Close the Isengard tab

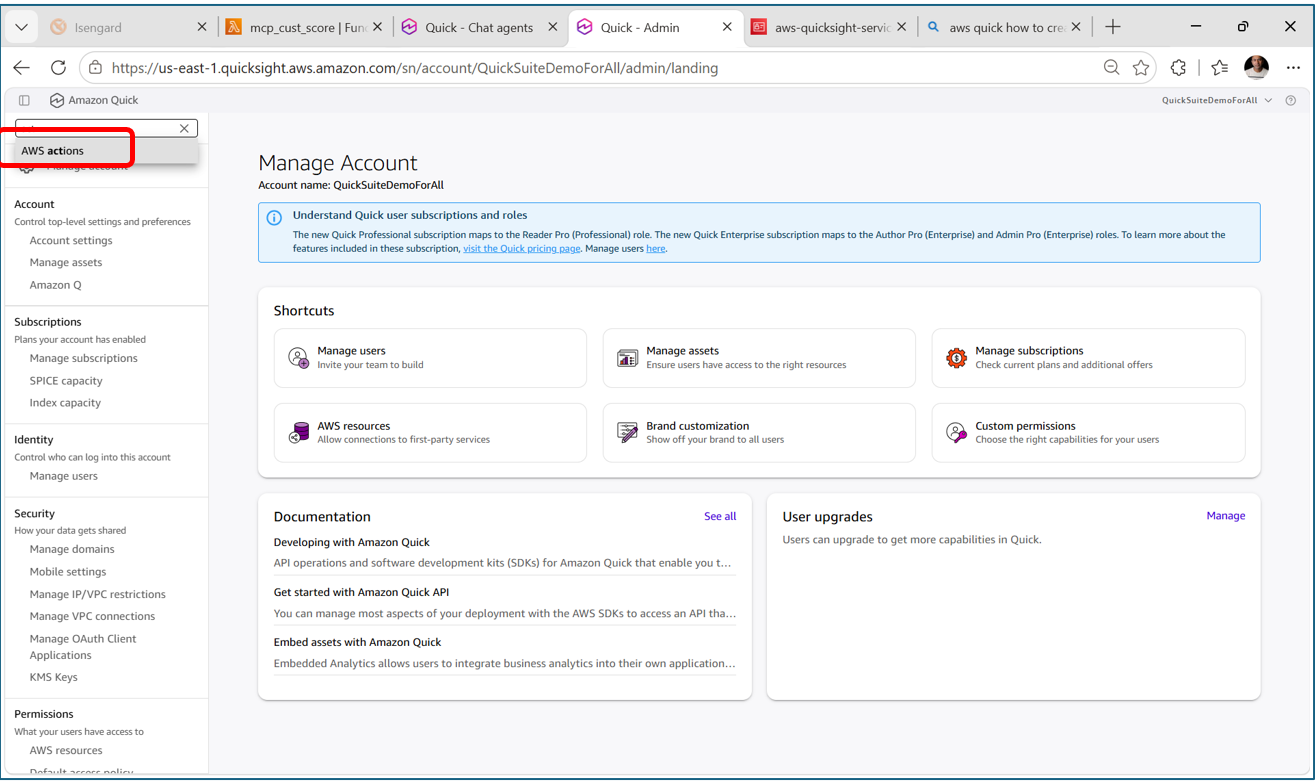202,27
